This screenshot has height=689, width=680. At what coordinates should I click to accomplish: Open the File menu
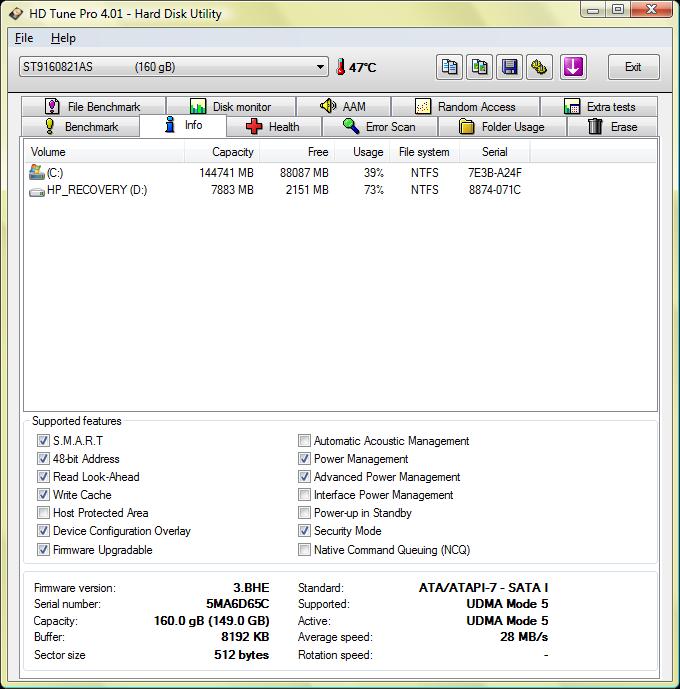tap(24, 38)
